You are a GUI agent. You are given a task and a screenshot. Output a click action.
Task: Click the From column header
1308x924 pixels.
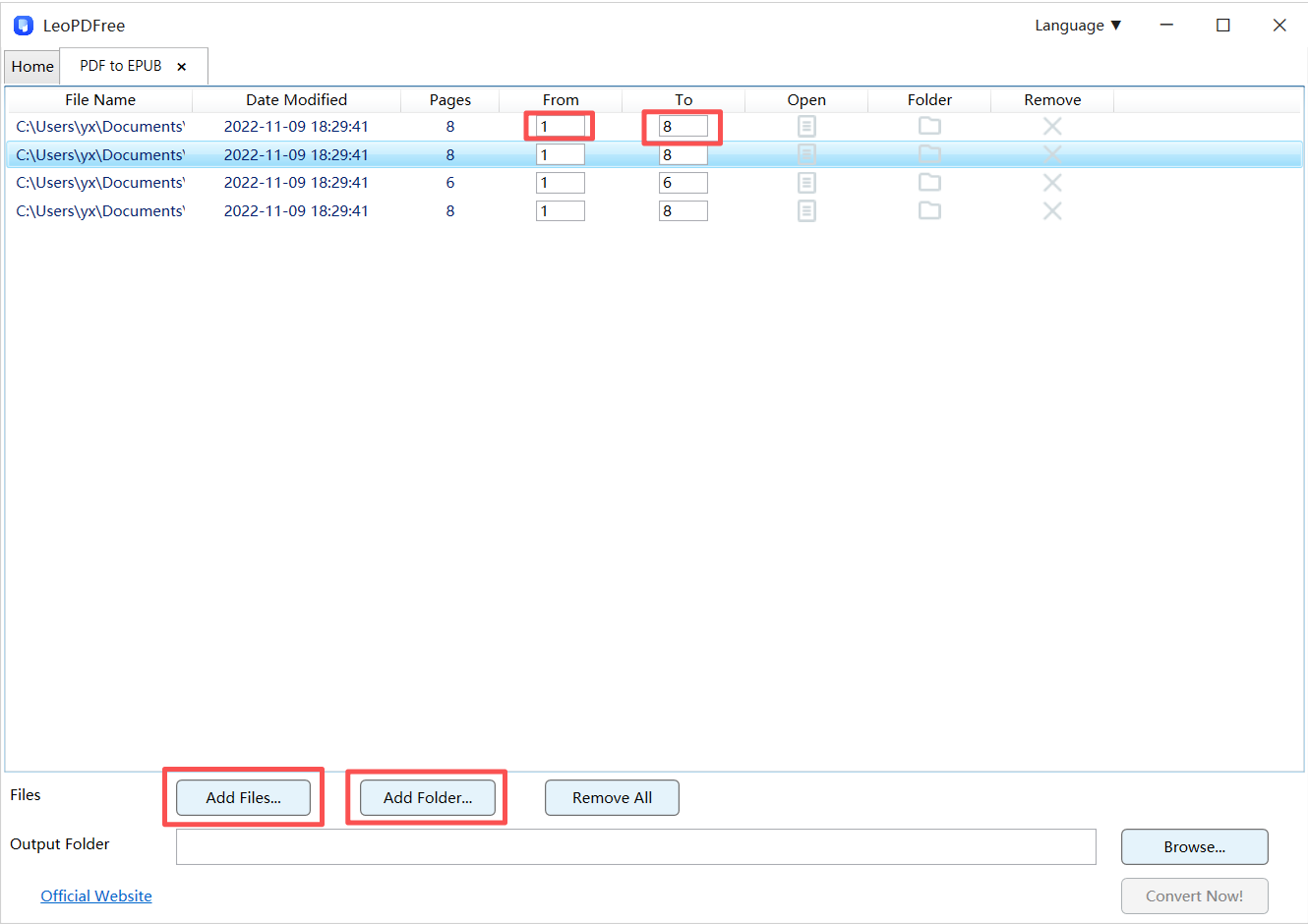tap(561, 100)
